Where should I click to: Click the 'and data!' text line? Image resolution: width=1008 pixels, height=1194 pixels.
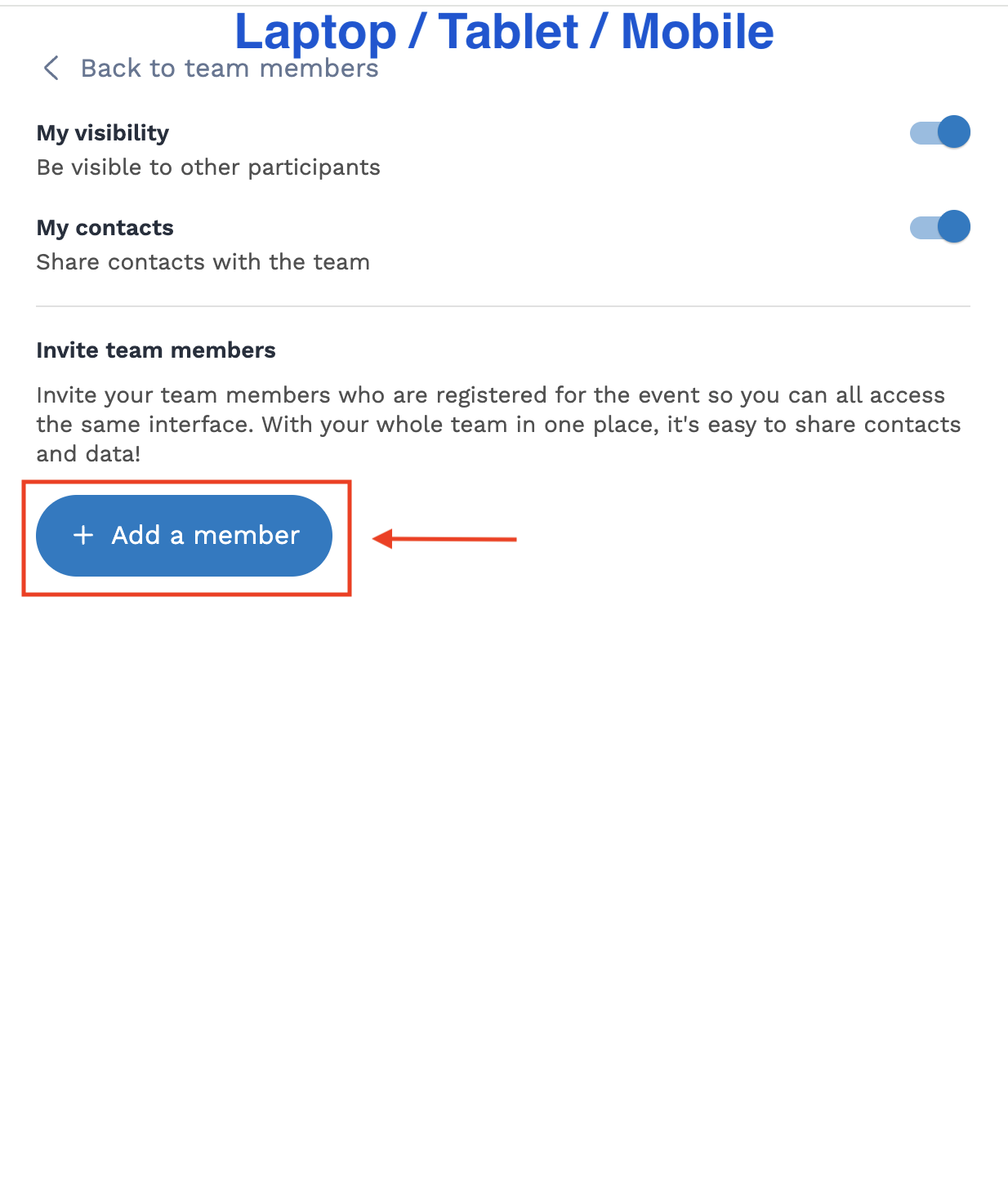coord(88,454)
